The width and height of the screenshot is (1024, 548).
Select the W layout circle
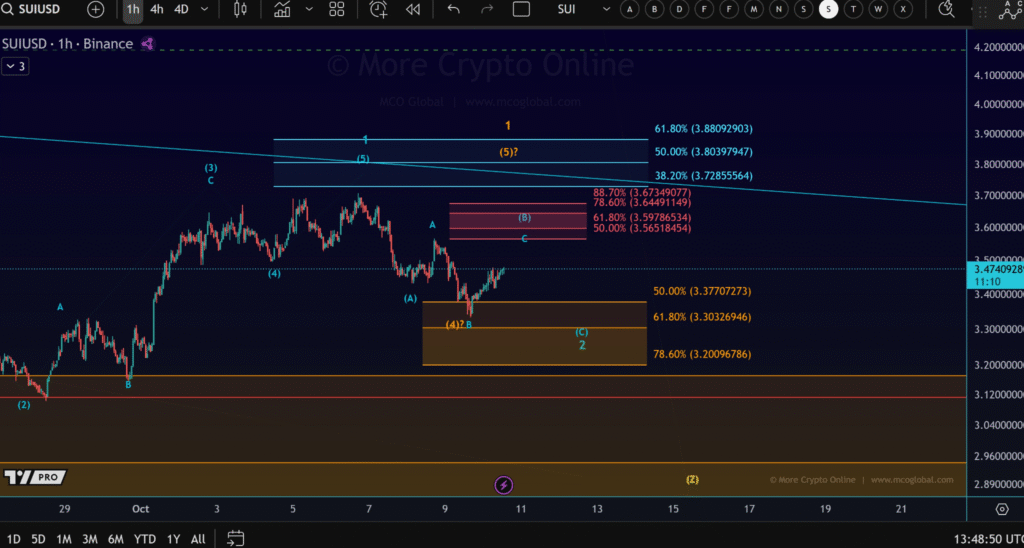(x=878, y=9)
